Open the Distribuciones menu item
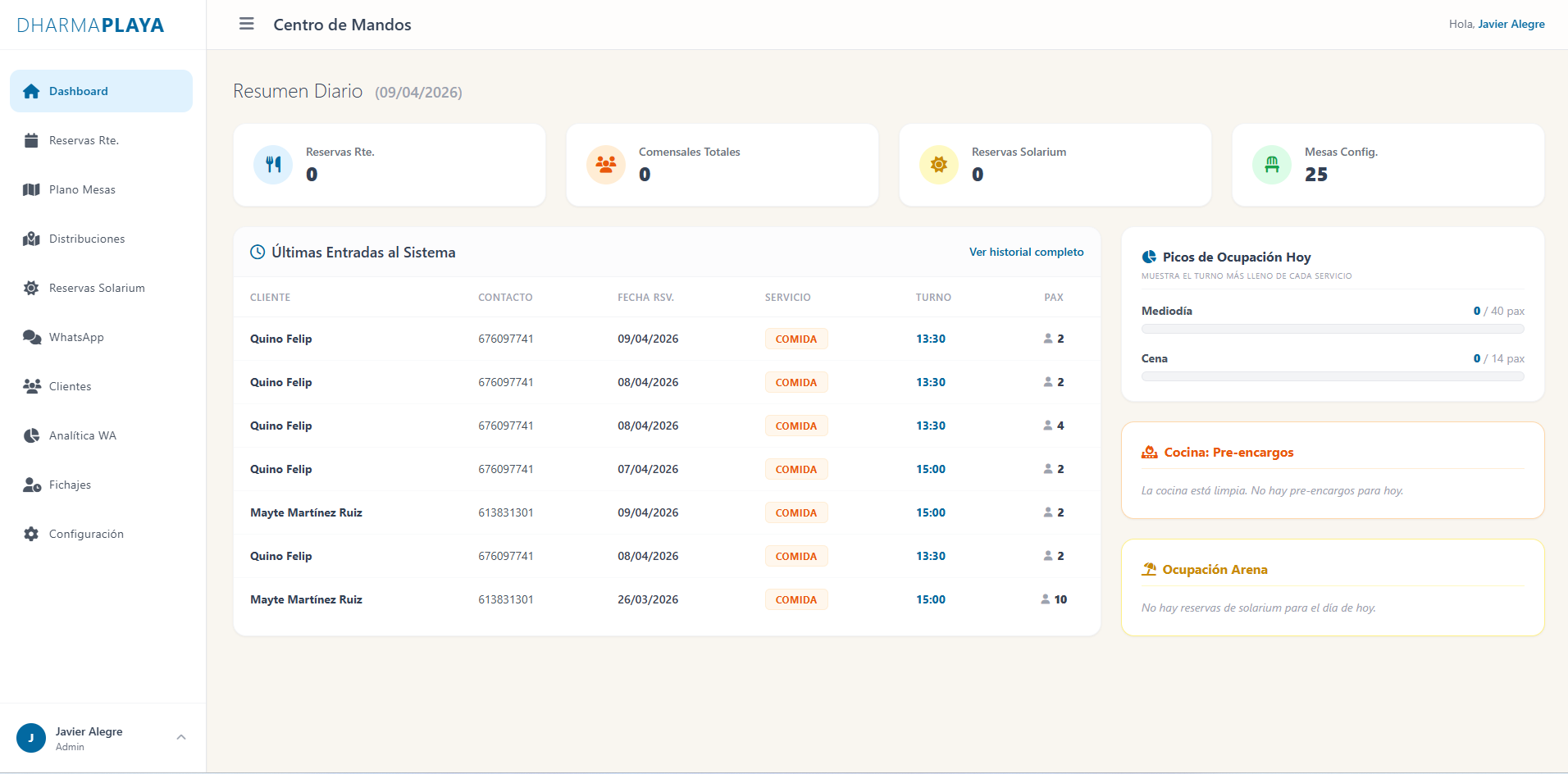Viewport: 1568px width, 774px height. (x=101, y=239)
